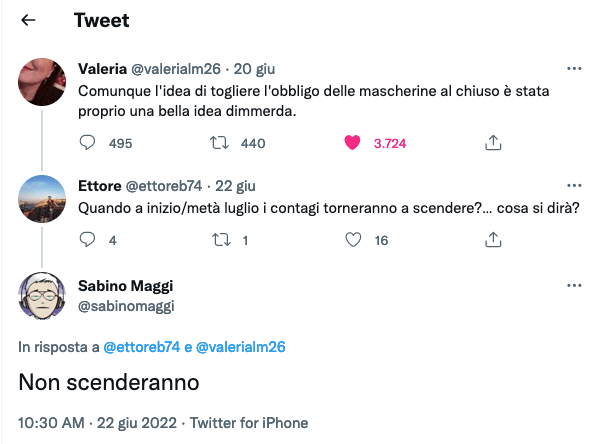Open Sabino Maggi's profile avatar
The image size is (600, 444).
click(x=42, y=294)
